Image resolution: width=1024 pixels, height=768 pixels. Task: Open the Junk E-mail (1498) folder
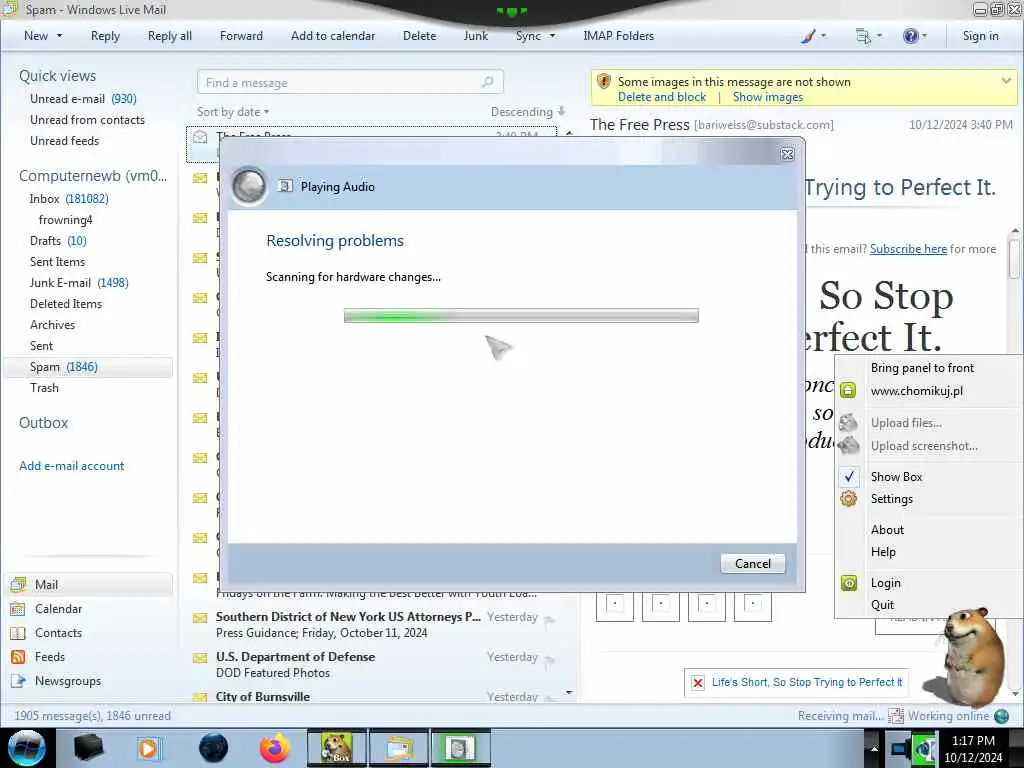[x=79, y=283]
